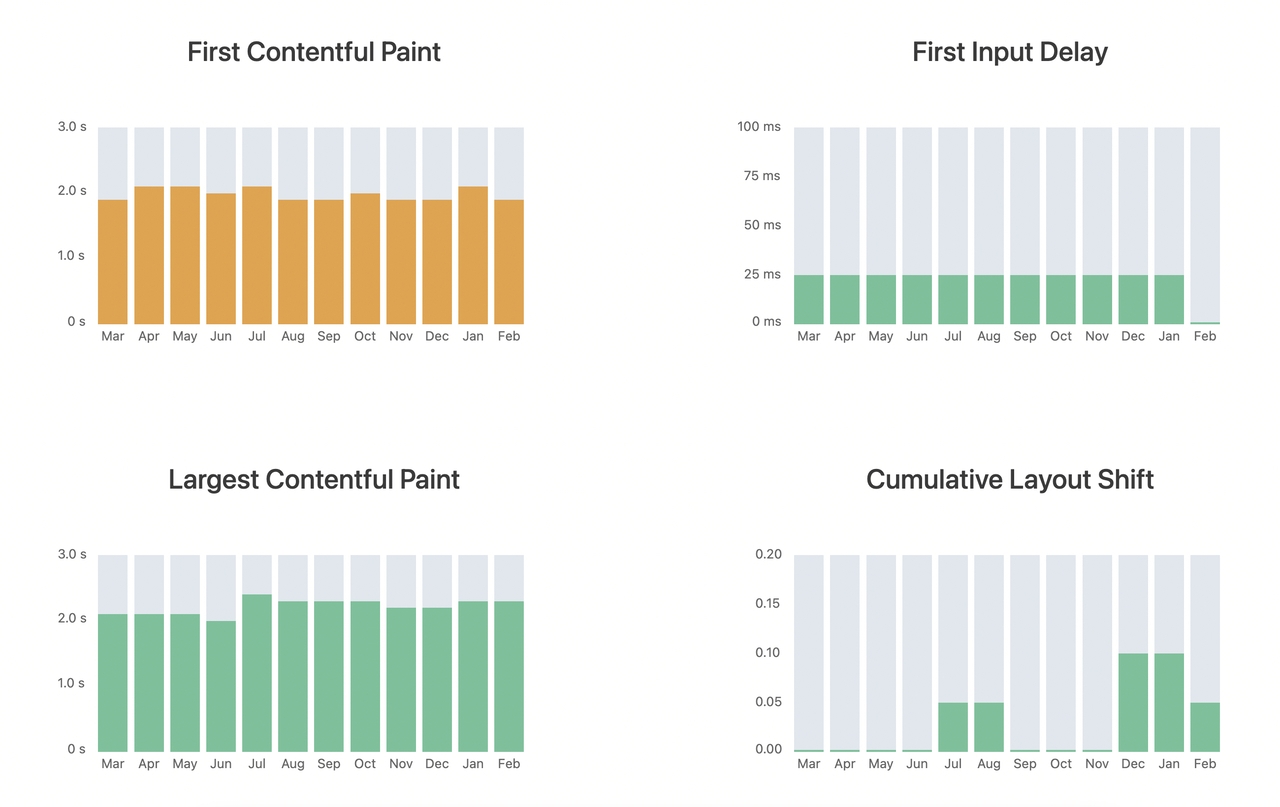Image resolution: width=1280 pixels, height=807 pixels.
Task: Click December's green bar in Cumulative Layout Shift
Action: [x=1133, y=702]
